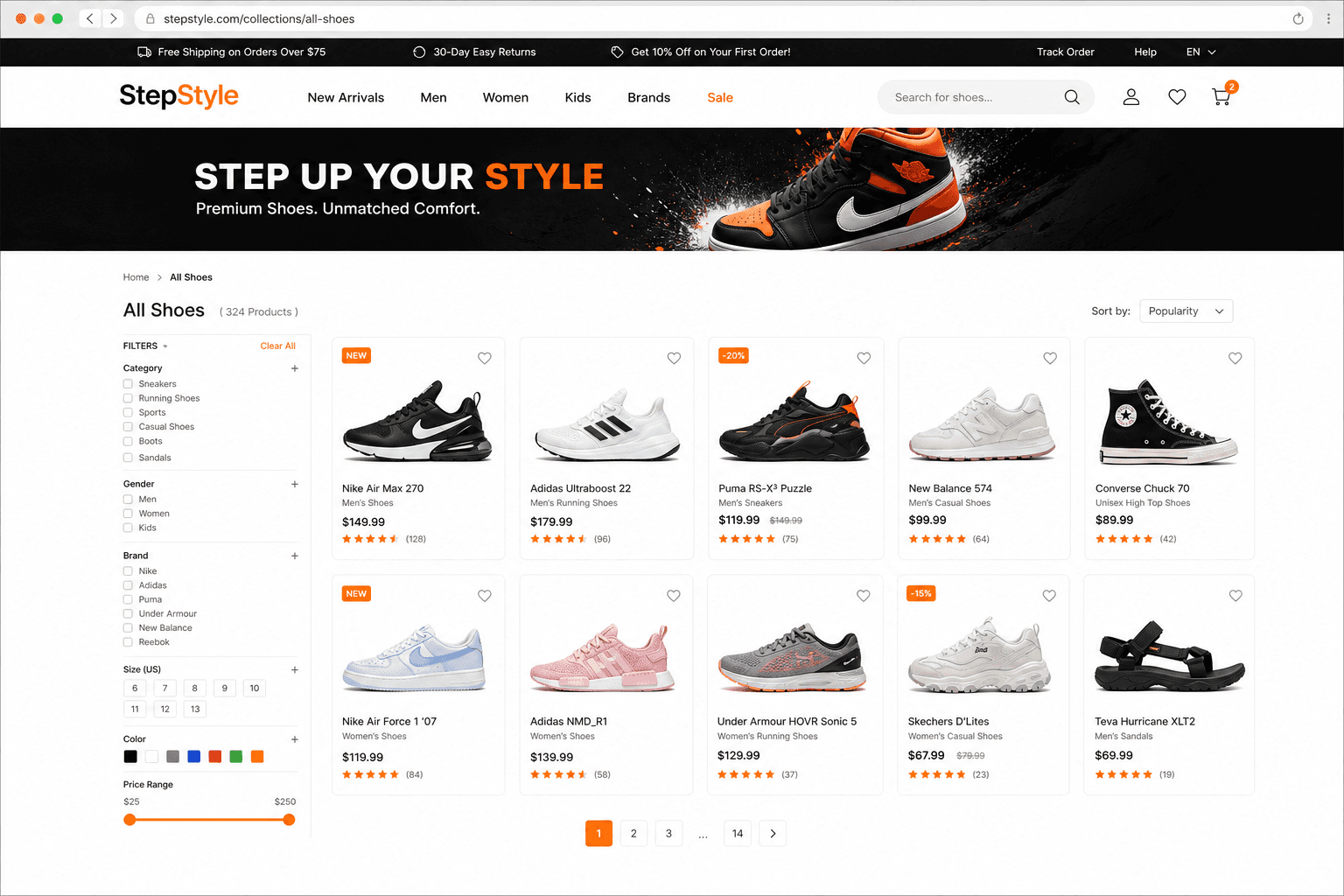This screenshot has width=1344, height=896.
Task: Check the Reebok brand filter
Action: pyautogui.click(x=128, y=642)
